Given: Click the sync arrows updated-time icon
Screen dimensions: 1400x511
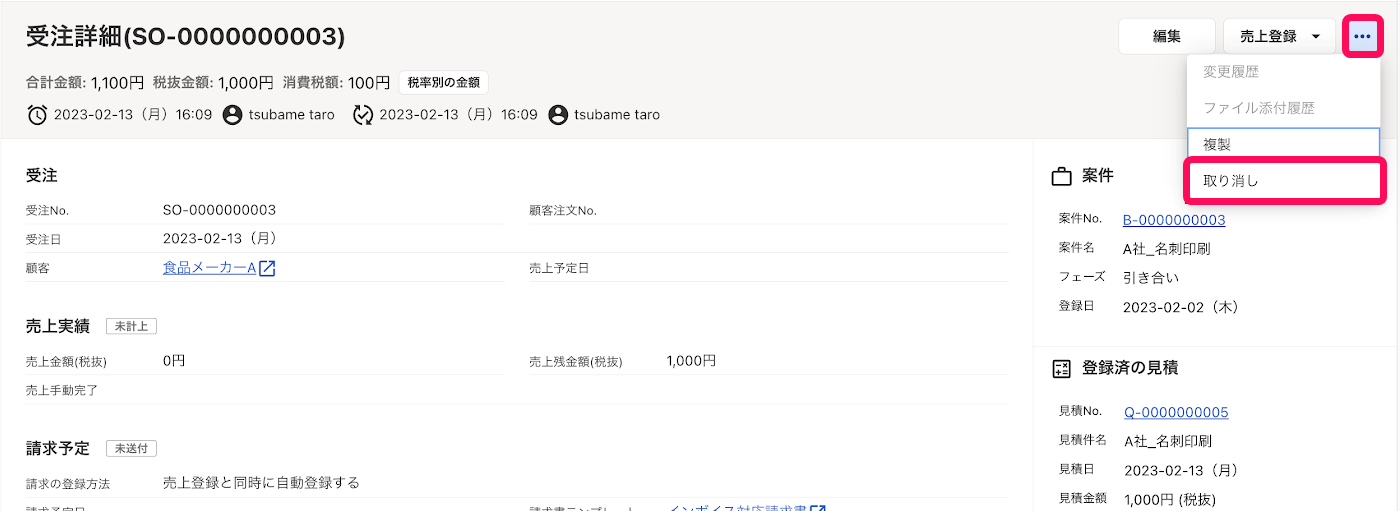Looking at the screenshot, I should coord(363,115).
